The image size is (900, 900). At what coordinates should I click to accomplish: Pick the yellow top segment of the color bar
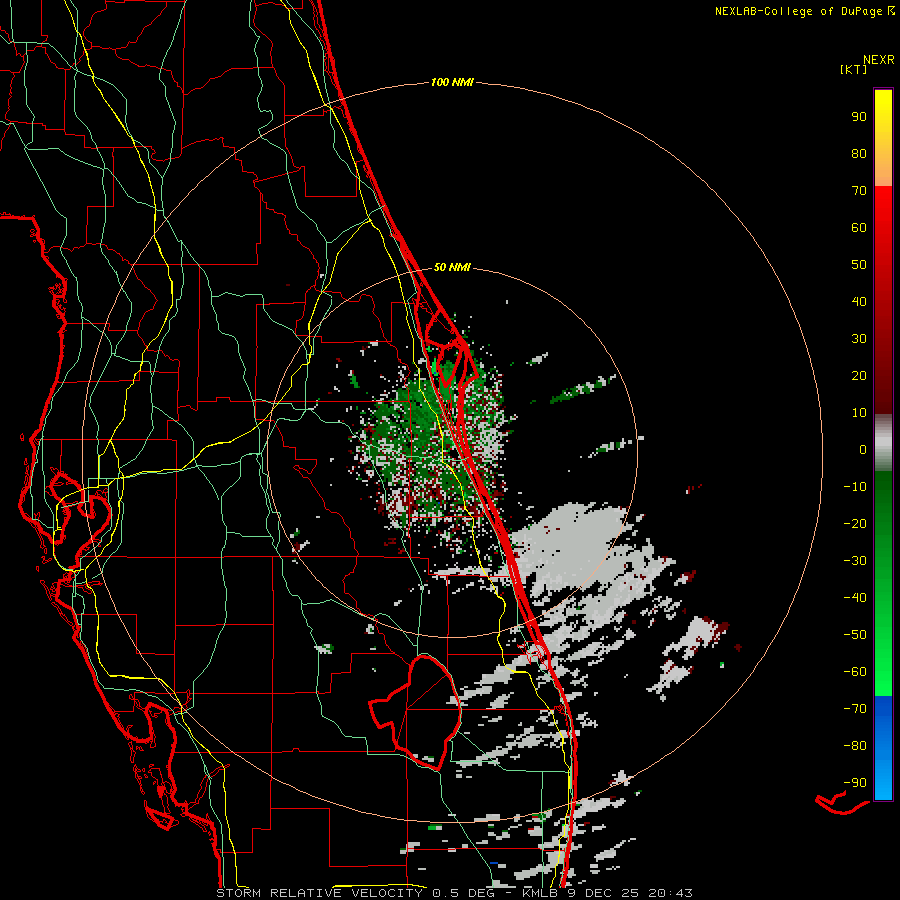(883, 138)
